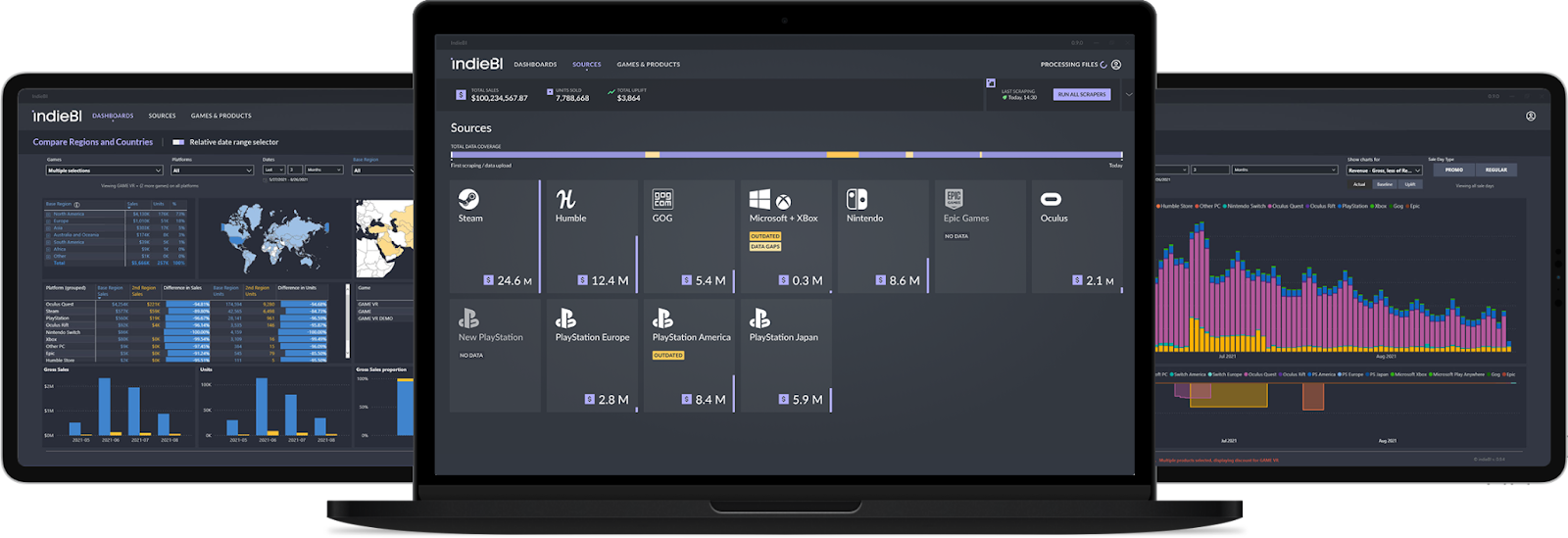This screenshot has height=538, width=1568.
Task: Click the Processing Files label
Action: click(x=1069, y=65)
